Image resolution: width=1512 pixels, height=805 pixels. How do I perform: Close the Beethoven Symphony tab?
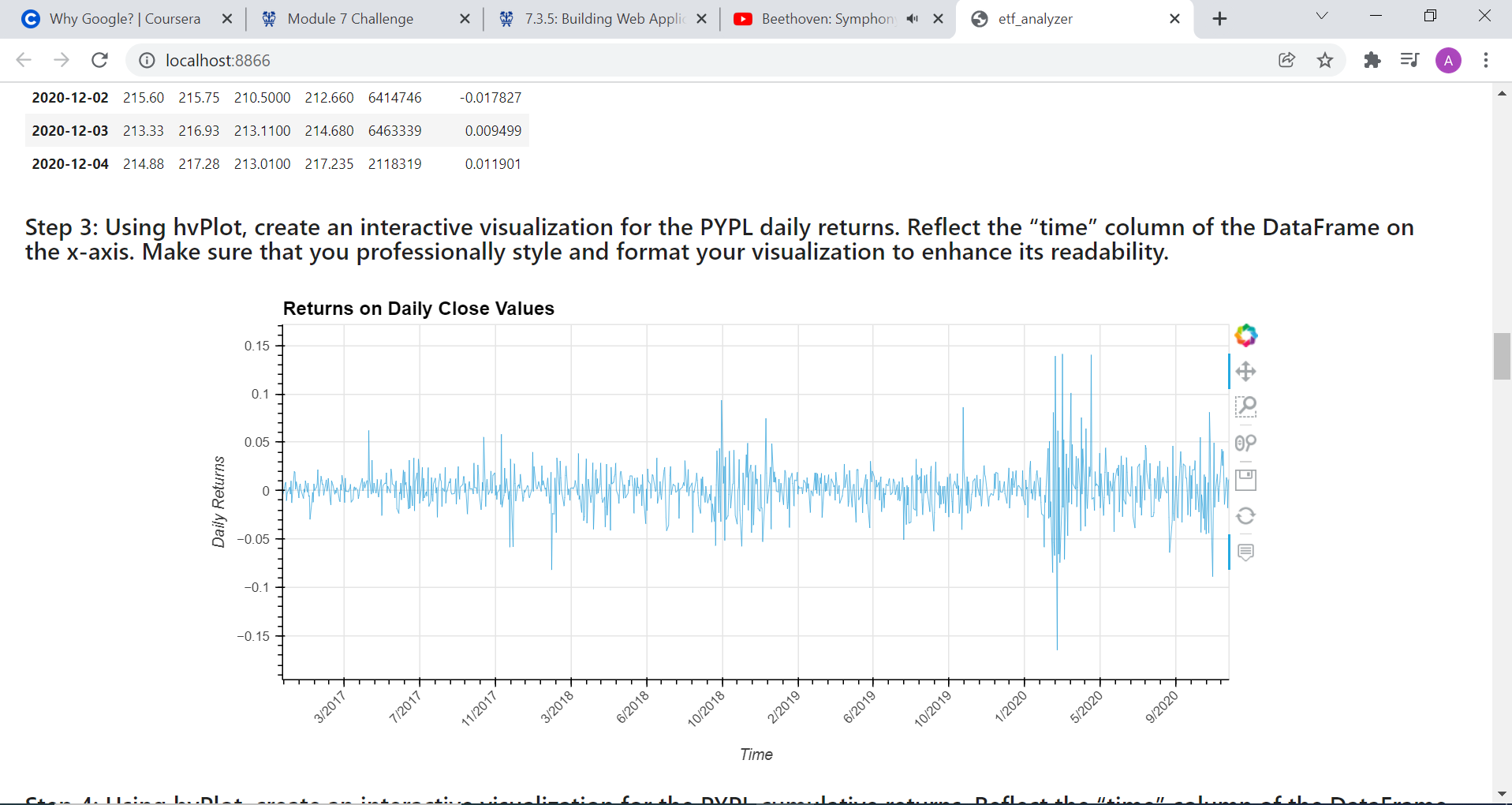tap(939, 19)
